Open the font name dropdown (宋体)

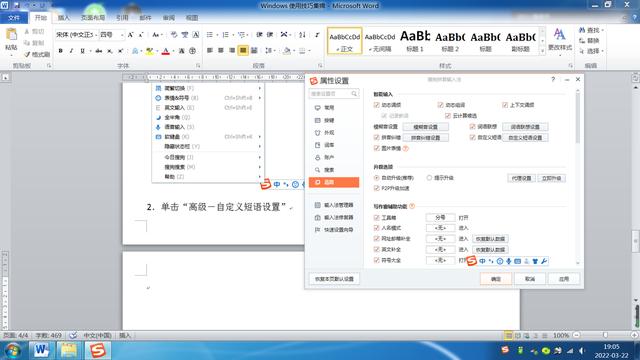tap(96, 35)
